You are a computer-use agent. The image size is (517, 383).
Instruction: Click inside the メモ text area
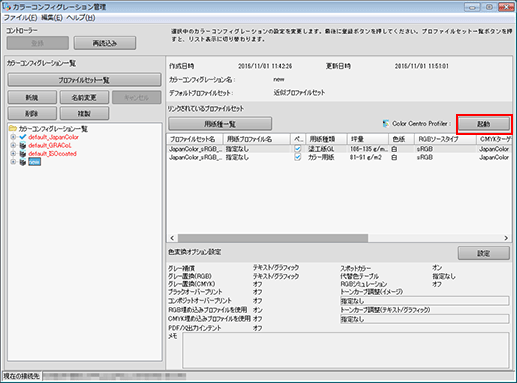pyautogui.click(x=346, y=350)
